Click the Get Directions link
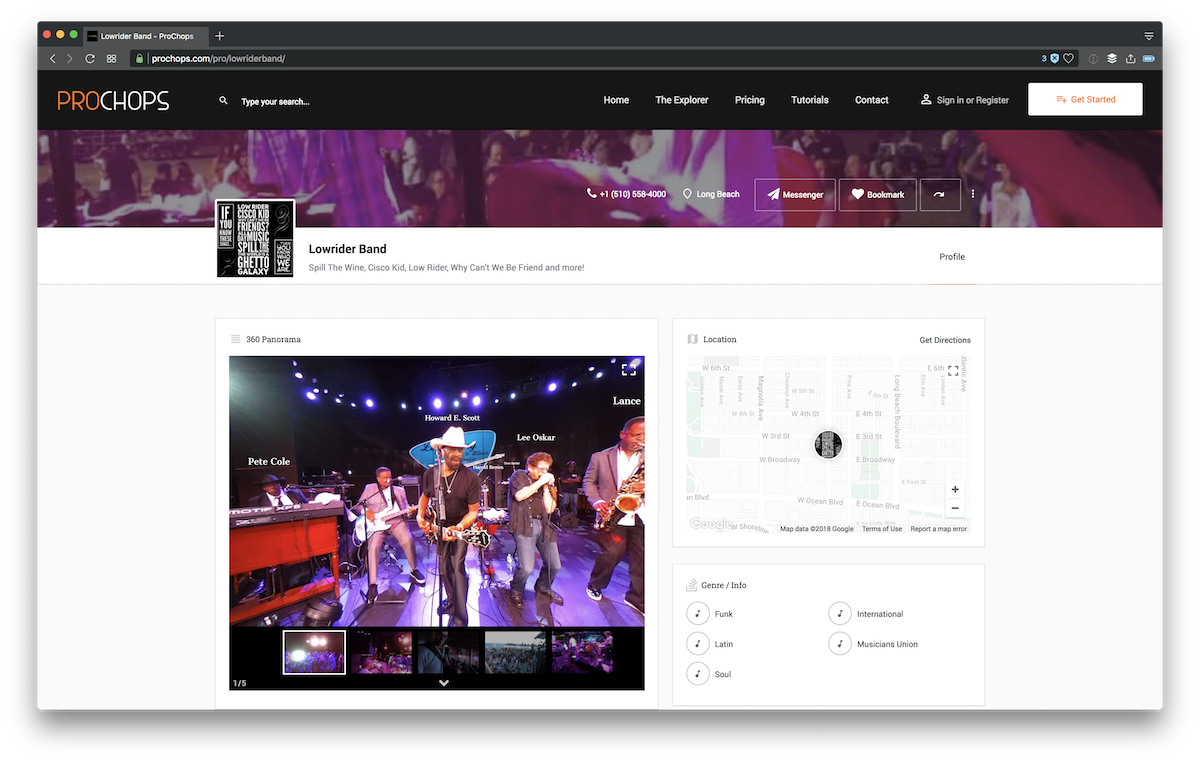Image resolution: width=1200 pixels, height=763 pixels. point(945,340)
